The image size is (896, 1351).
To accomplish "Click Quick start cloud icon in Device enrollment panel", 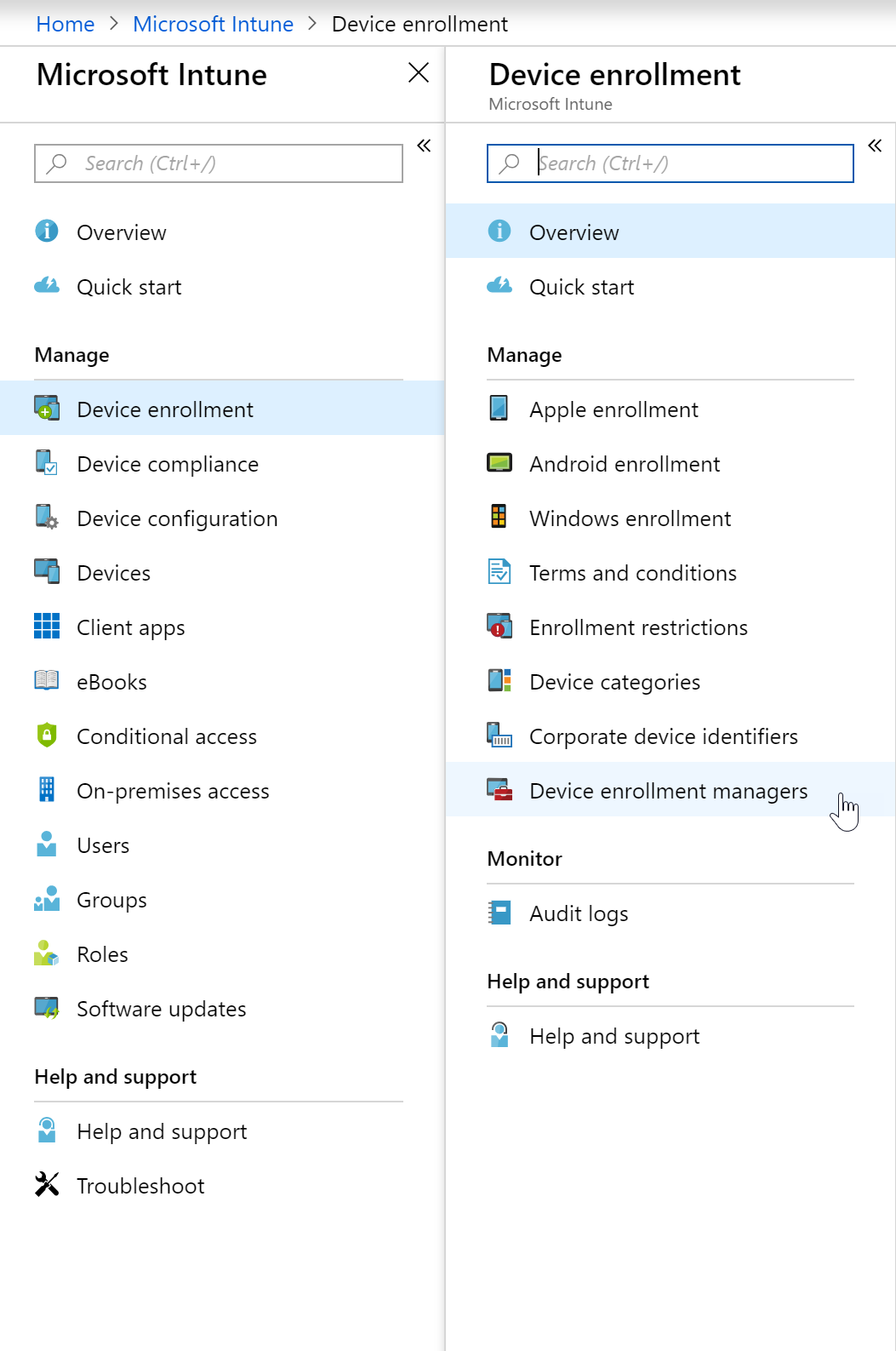I will coord(499,285).
